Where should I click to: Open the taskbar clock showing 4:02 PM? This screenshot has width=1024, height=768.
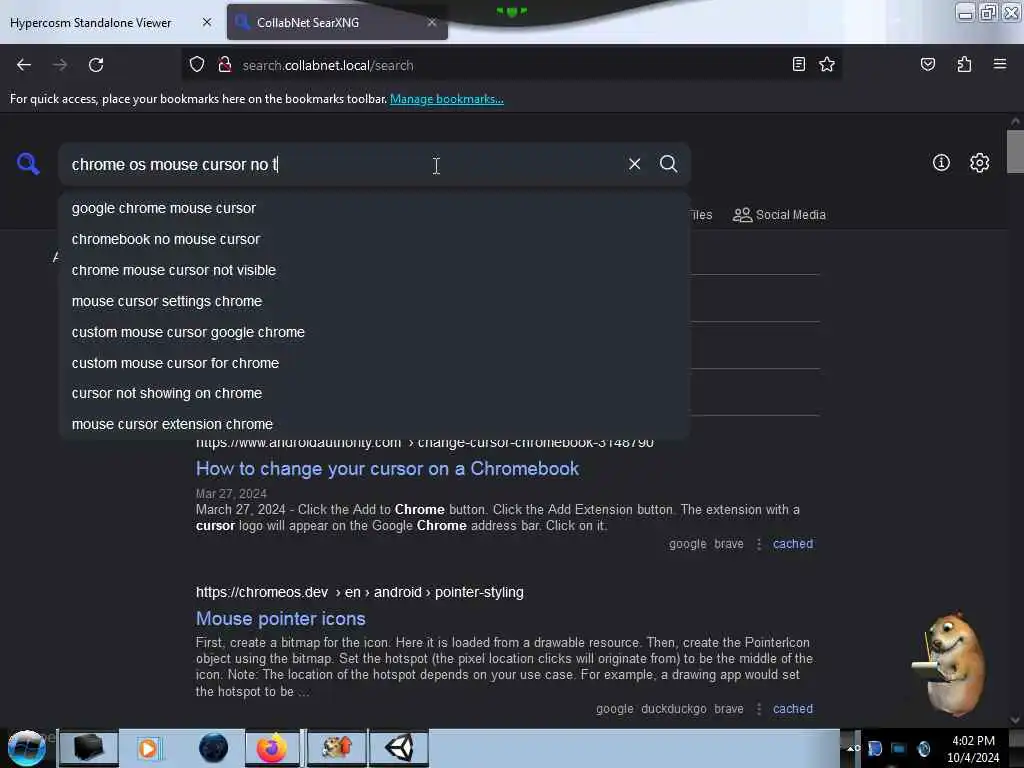pos(973,749)
